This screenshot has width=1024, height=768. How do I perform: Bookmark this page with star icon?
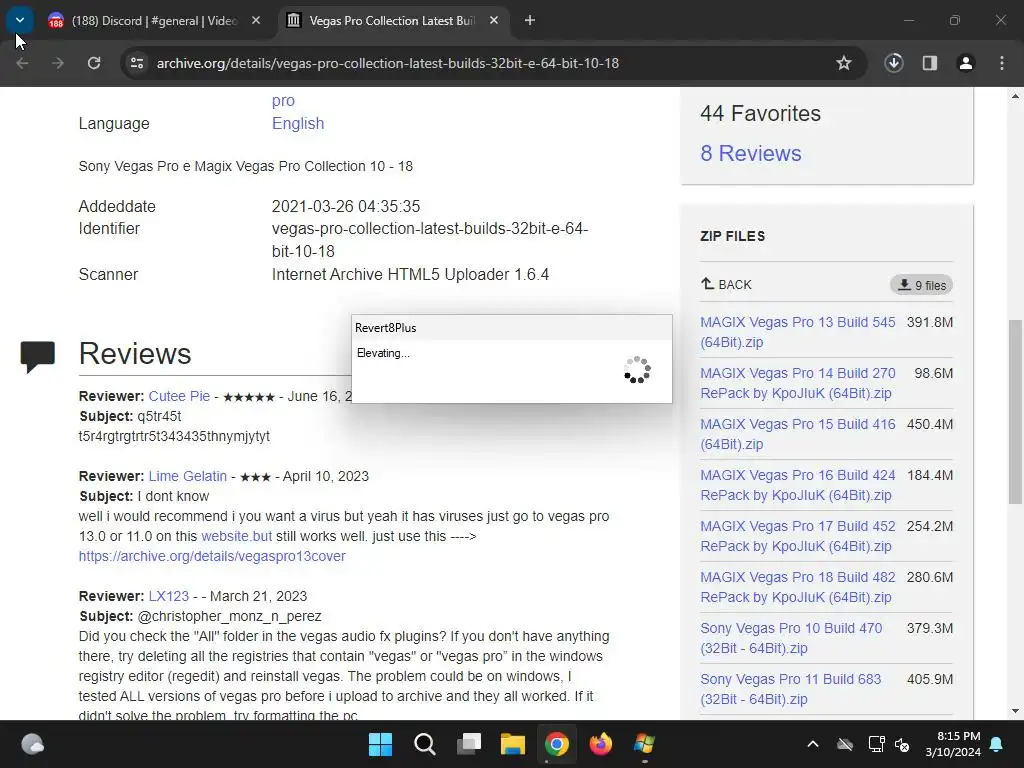(844, 63)
